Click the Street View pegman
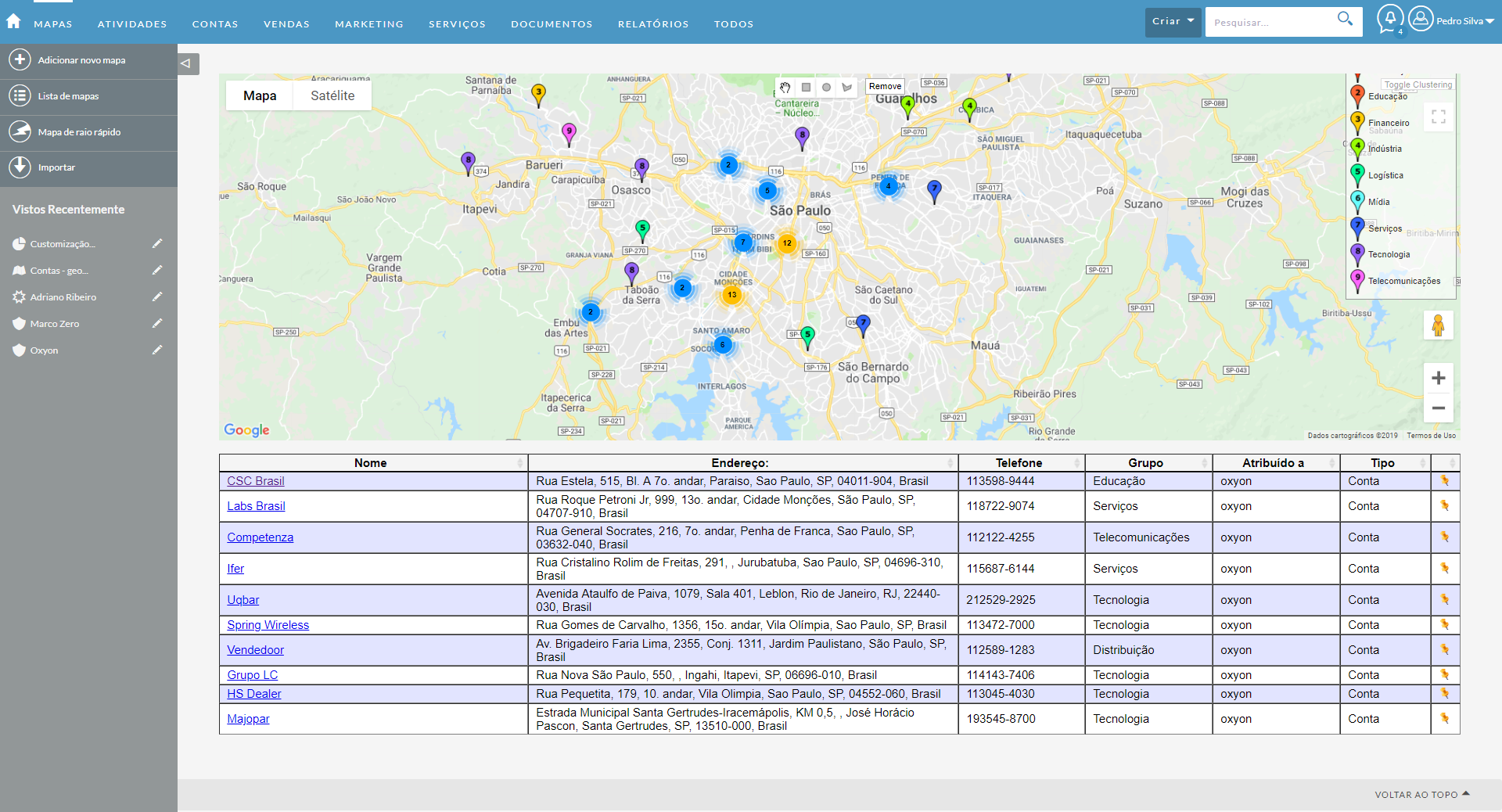The height and width of the screenshot is (812, 1502). (x=1438, y=325)
